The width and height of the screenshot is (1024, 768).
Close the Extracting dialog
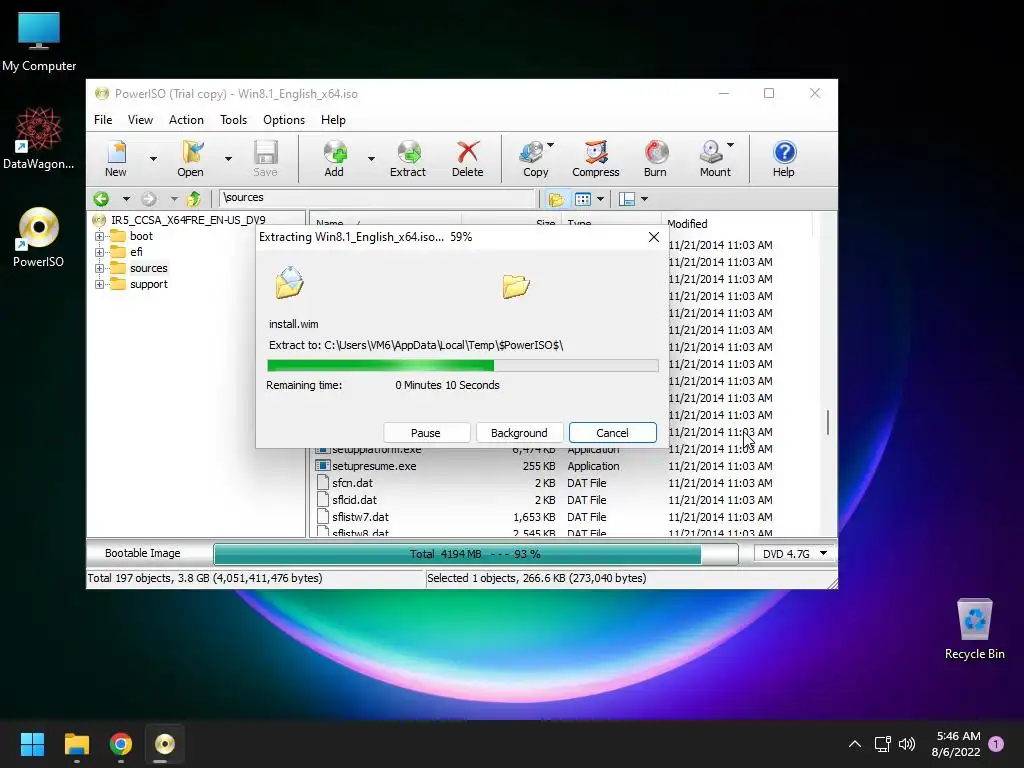coord(654,237)
